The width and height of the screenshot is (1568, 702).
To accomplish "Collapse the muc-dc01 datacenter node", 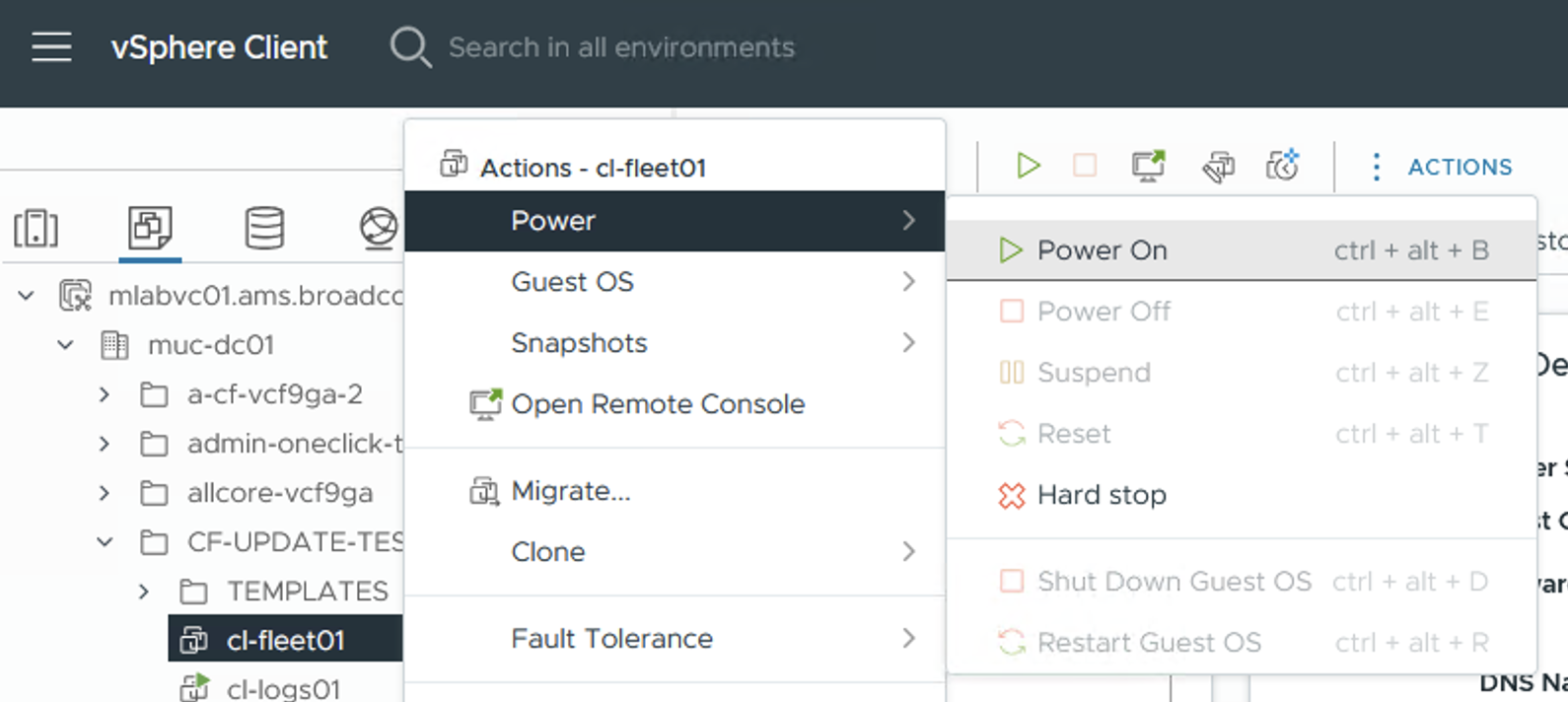I will tap(65, 345).
